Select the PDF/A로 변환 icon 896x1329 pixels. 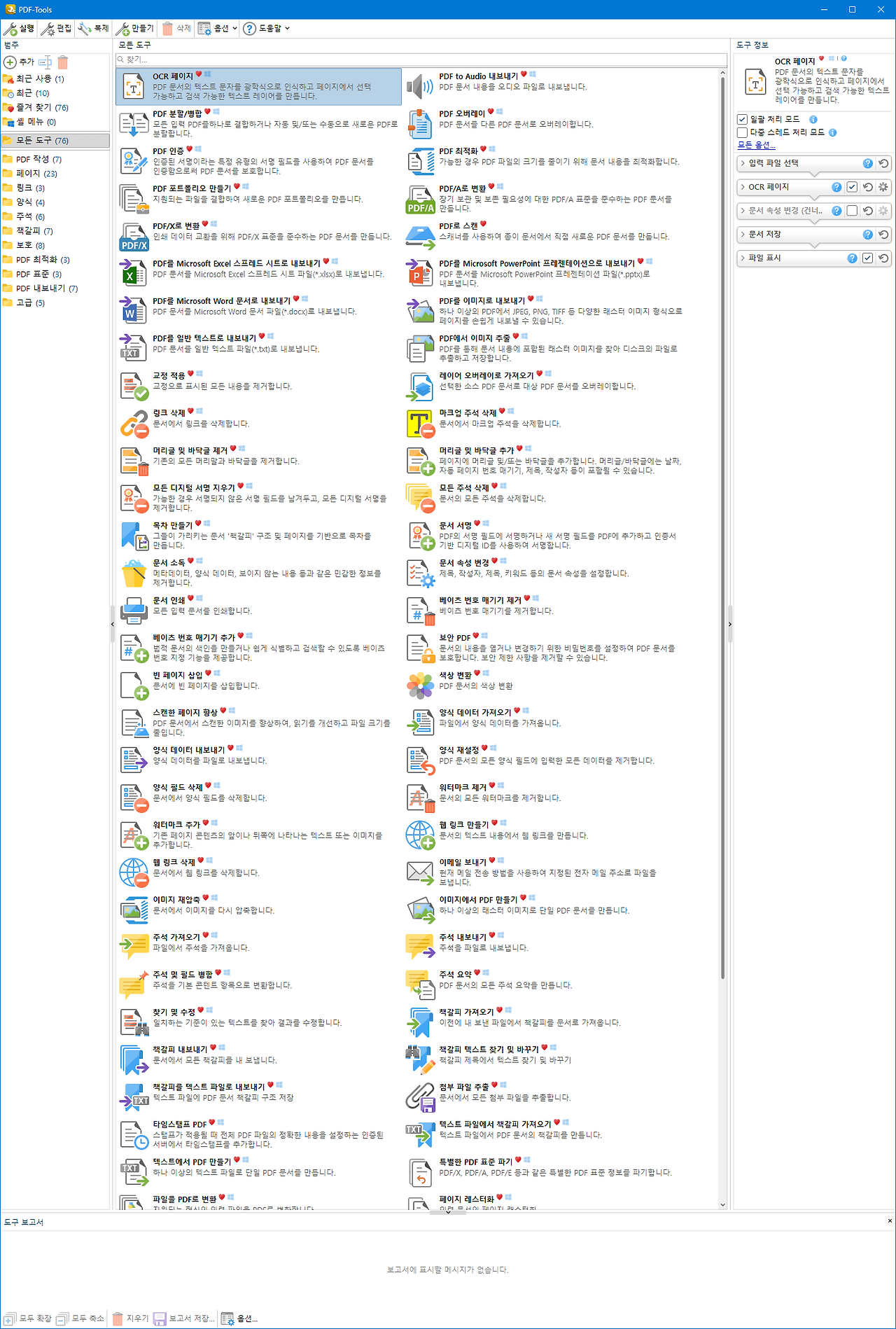pyautogui.click(x=420, y=199)
